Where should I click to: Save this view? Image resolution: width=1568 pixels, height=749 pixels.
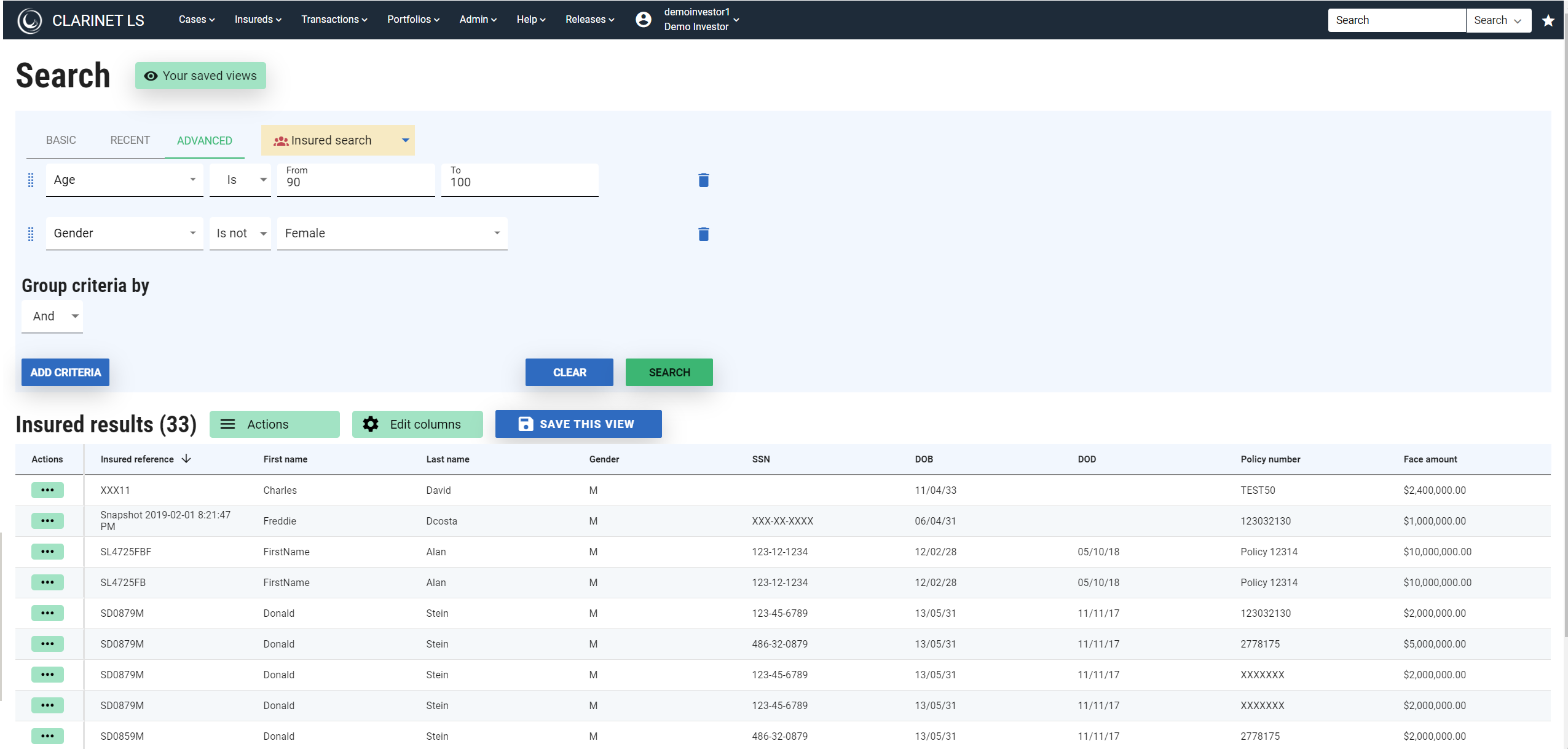tap(578, 424)
